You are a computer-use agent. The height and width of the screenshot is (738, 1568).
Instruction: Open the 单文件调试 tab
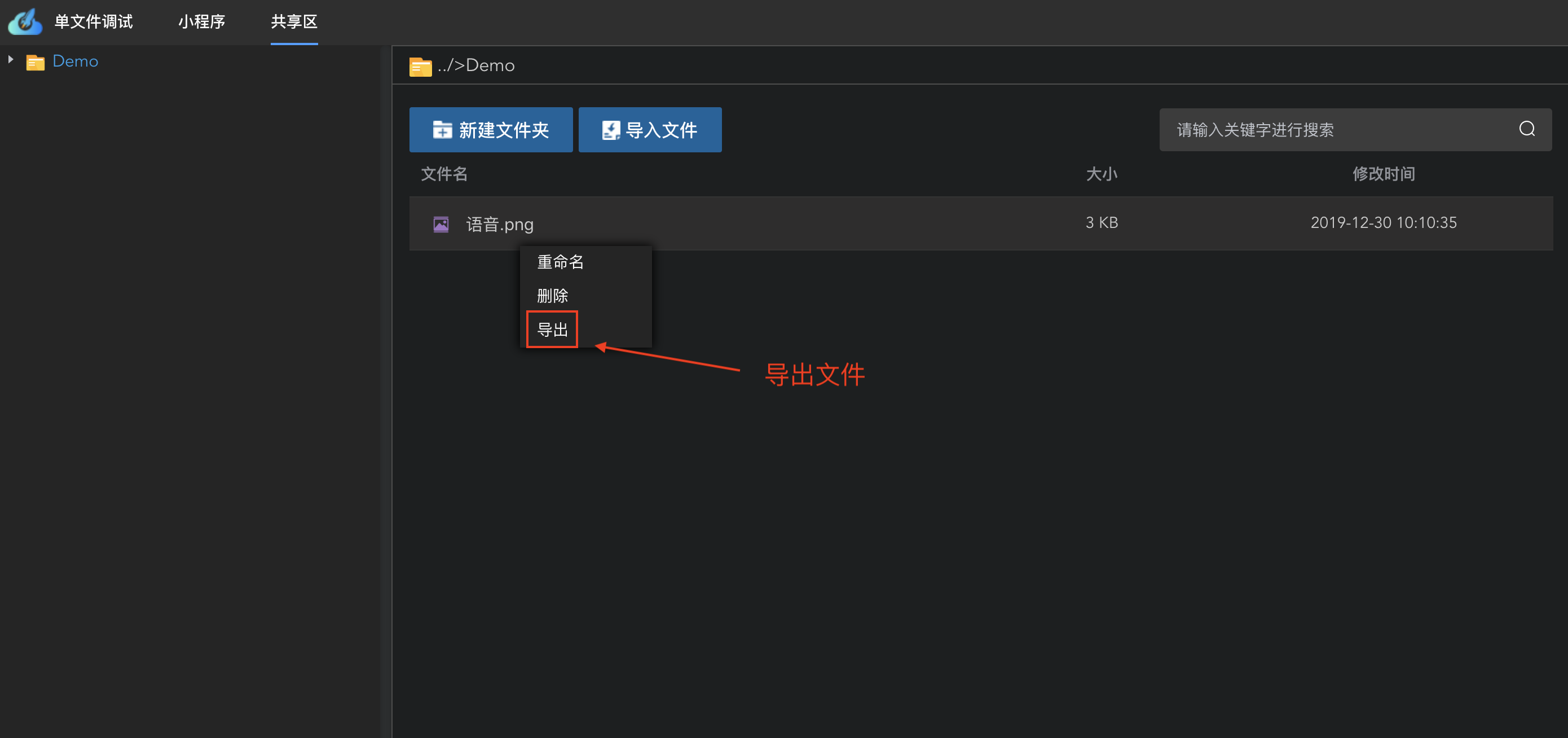click(93, 22)
